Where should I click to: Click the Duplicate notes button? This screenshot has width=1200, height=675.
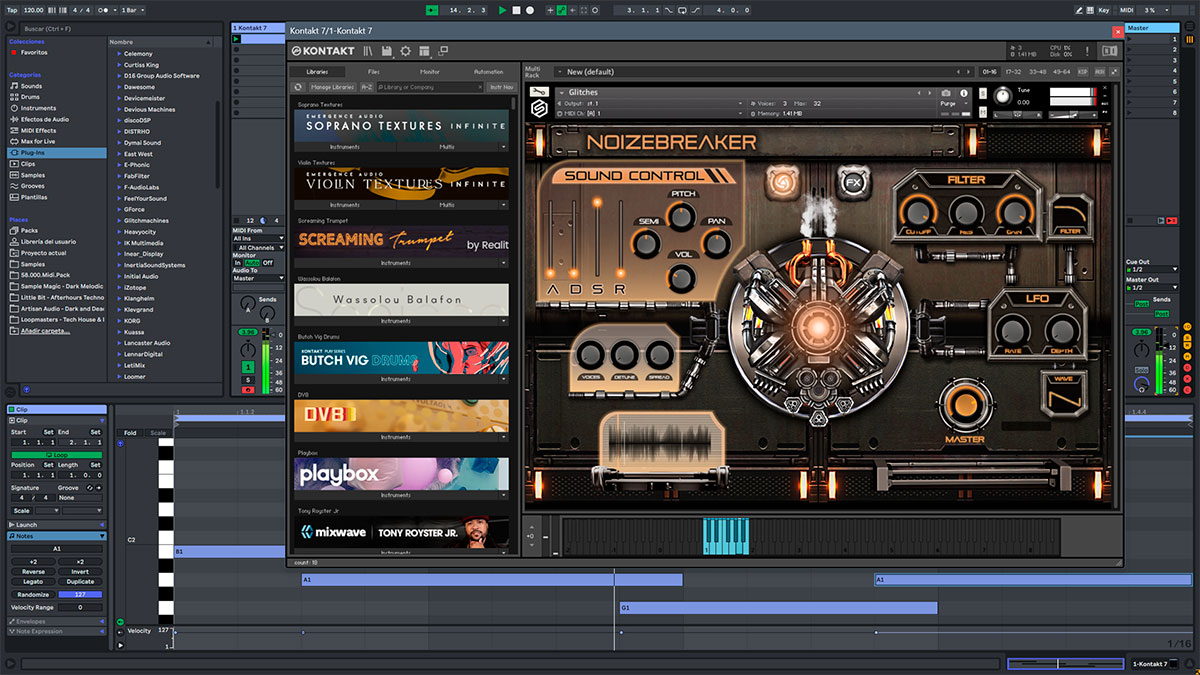80,581
